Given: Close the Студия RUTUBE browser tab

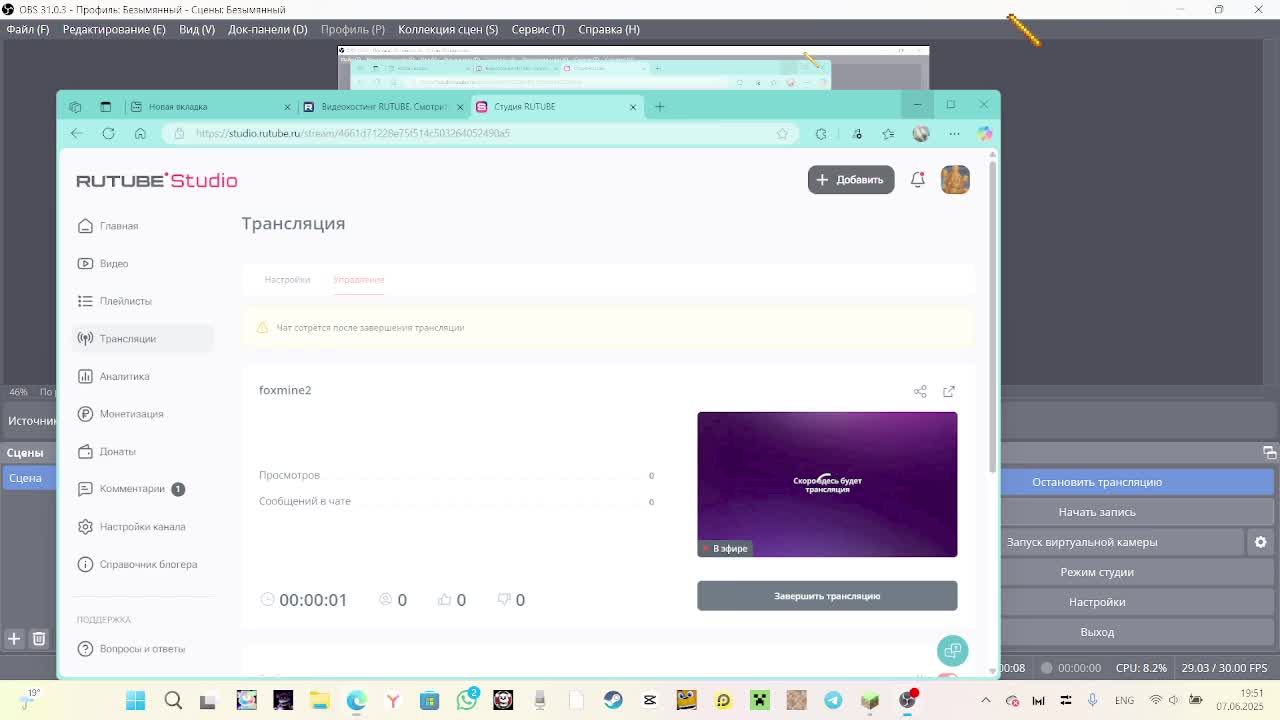Looking at the screenshot, I should coord(633,107).
